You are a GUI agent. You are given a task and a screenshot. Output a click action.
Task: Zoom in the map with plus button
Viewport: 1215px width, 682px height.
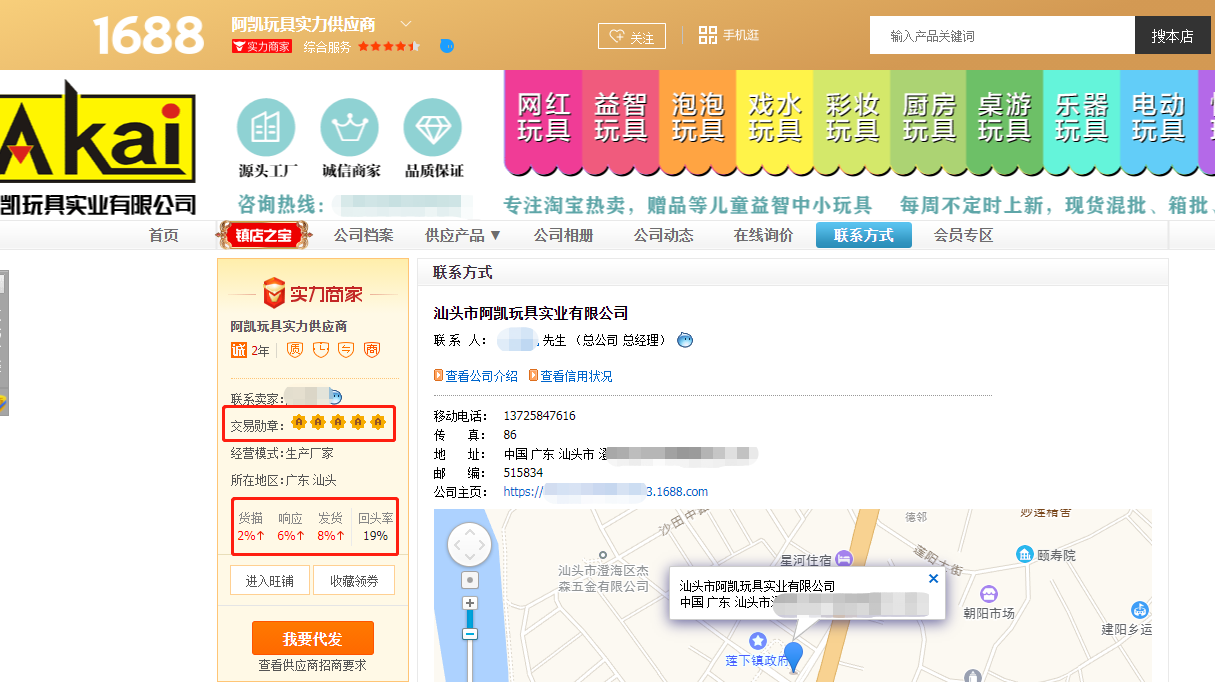pyautogui.click(x=470, y=603)
